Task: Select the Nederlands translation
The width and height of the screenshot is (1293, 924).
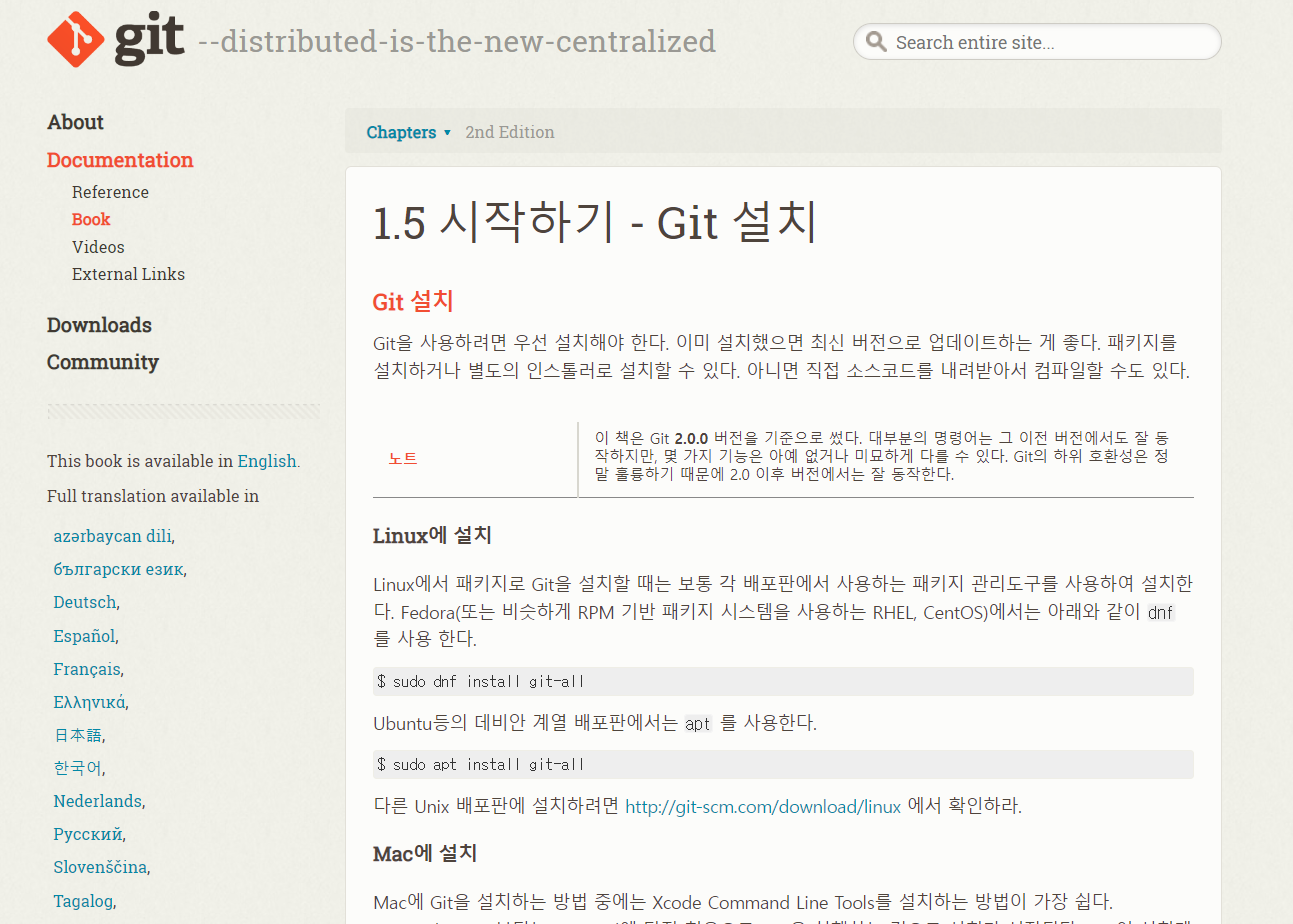Action: [x=97, y=801]
